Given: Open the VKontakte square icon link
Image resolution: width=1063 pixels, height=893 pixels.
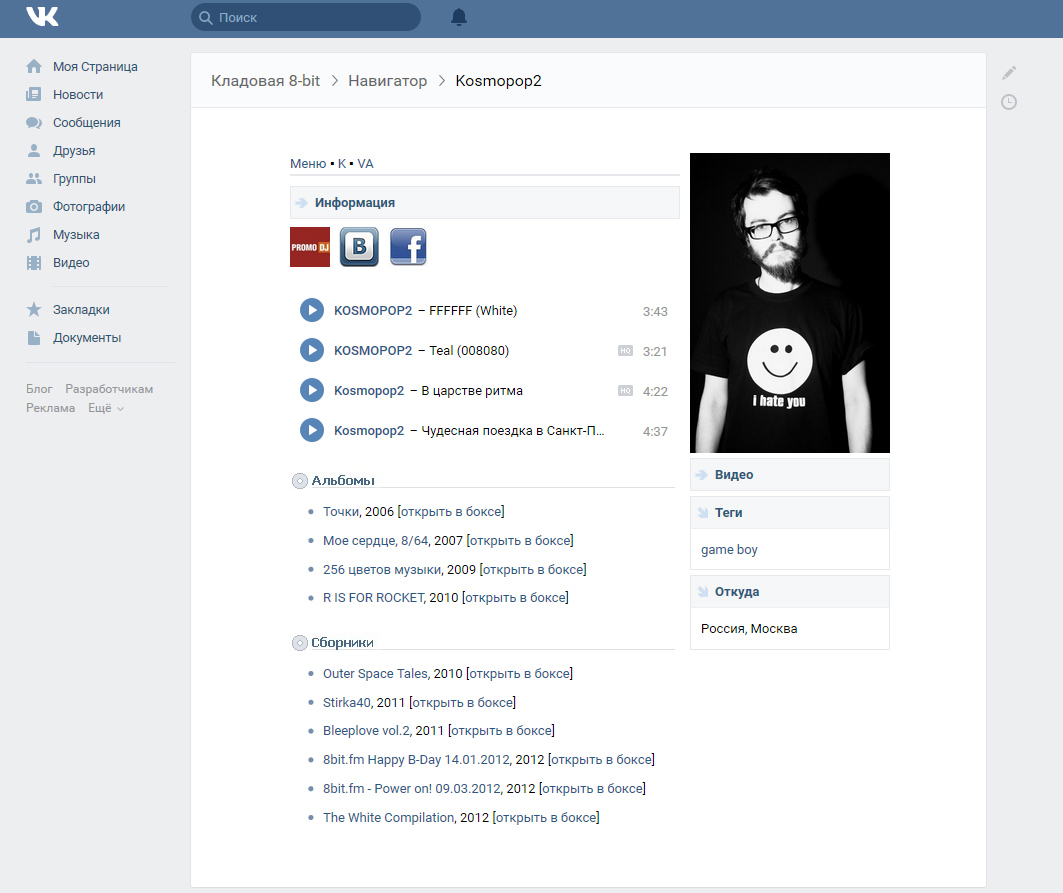Looking at the screenshot, I should pos(359,247).
